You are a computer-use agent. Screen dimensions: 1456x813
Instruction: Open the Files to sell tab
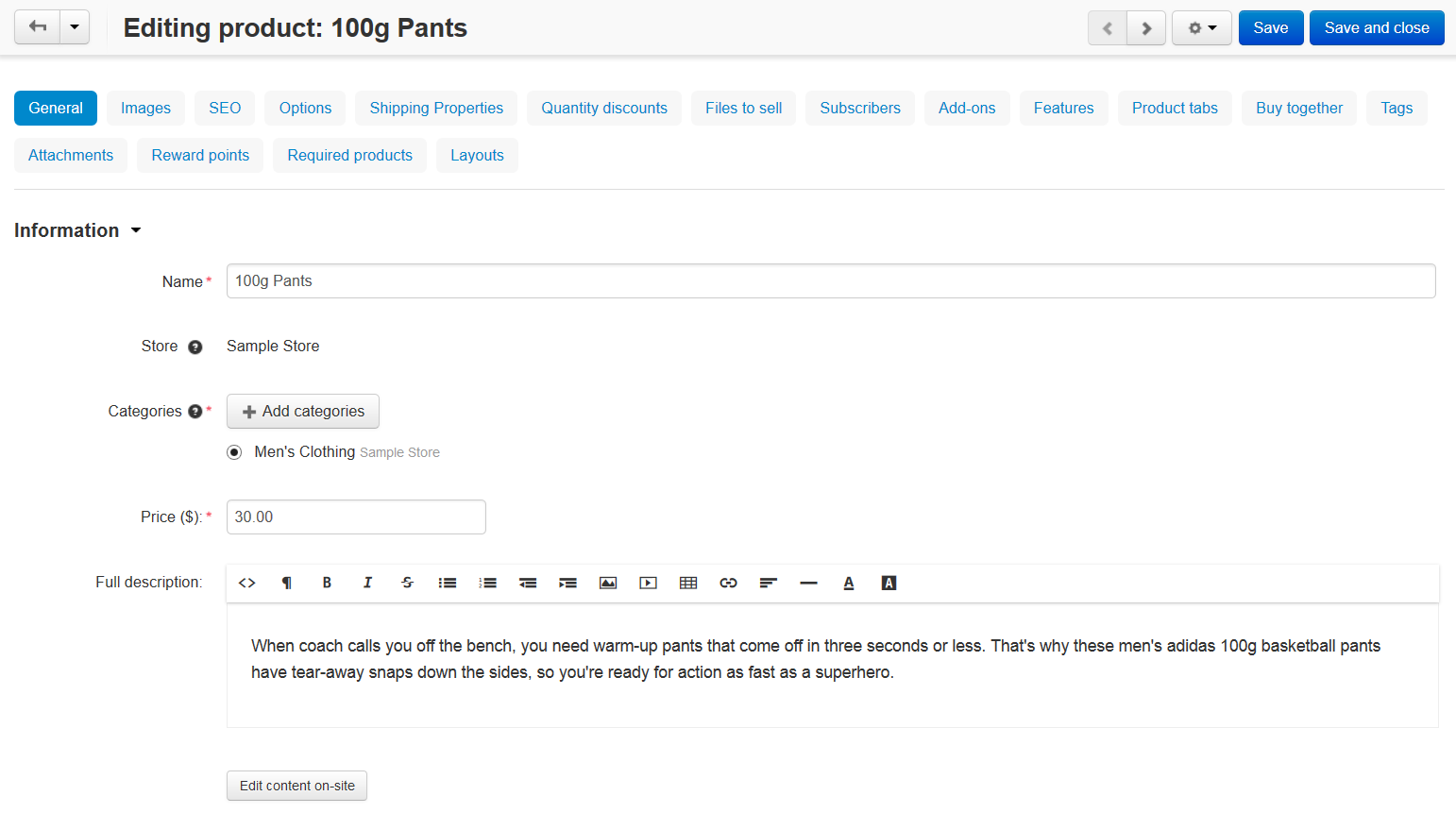click(x=743, y=108)
